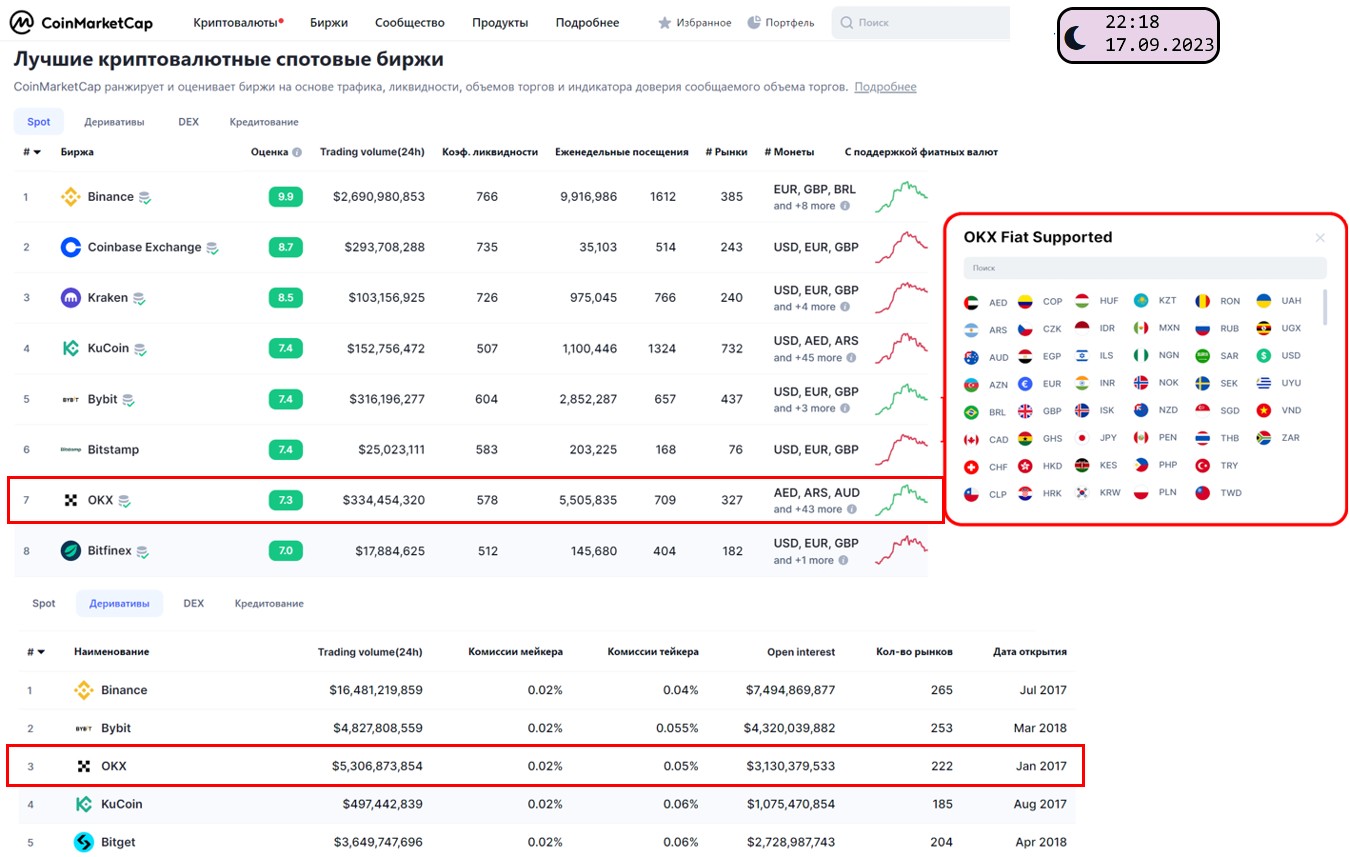Viewport: 1350px width, 857px height.
Task: Click the GBP flag icon in the fiat list
Action: 1025,411
